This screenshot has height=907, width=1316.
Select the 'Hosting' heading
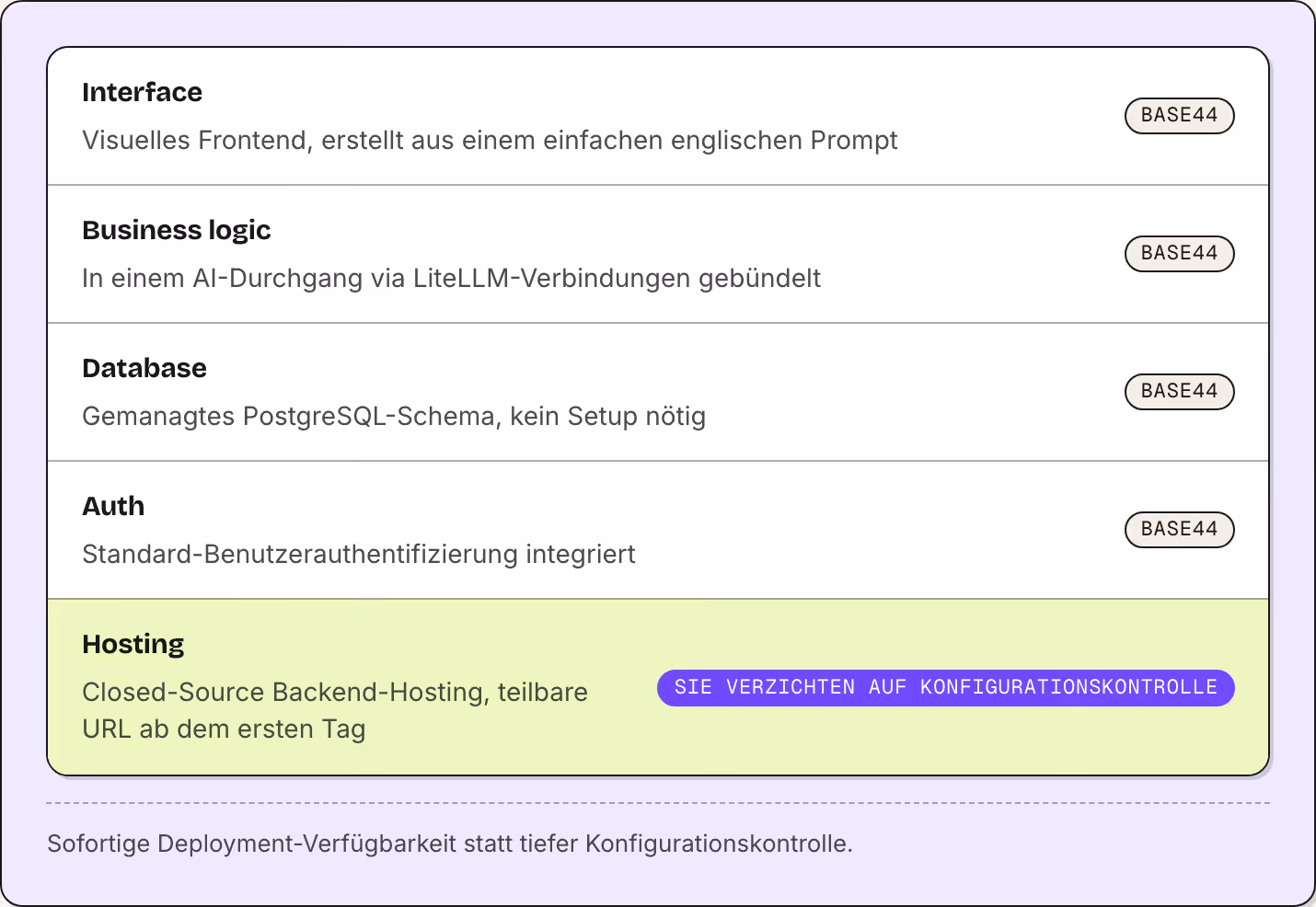pos(133,644)
